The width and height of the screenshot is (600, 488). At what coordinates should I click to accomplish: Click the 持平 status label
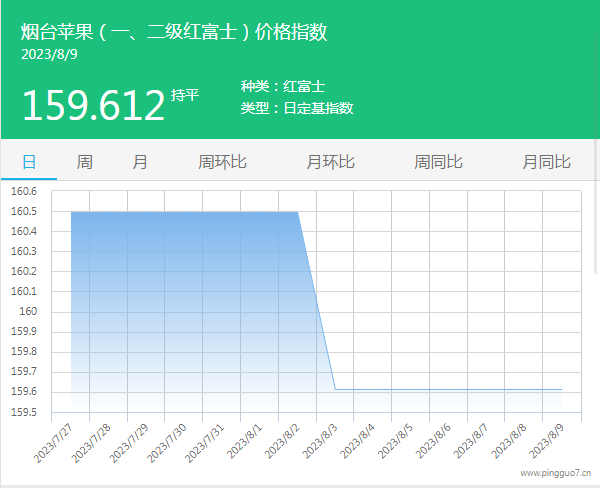click(x=185, y=96)
